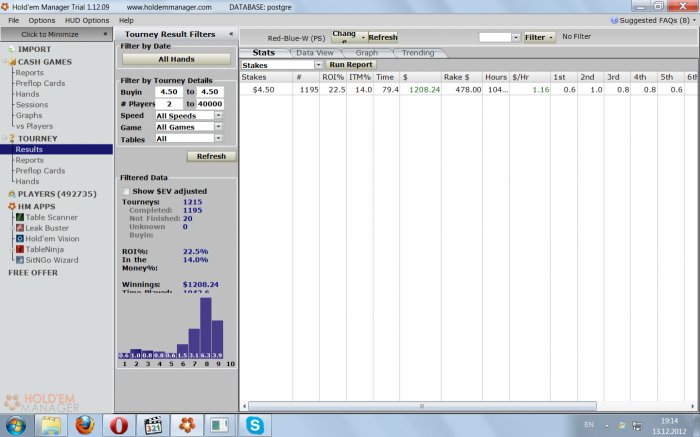This screenshot has width=700, height=437.
Task: Toggle Show $EV adjusted checkbox
Action: pos(126,191)
